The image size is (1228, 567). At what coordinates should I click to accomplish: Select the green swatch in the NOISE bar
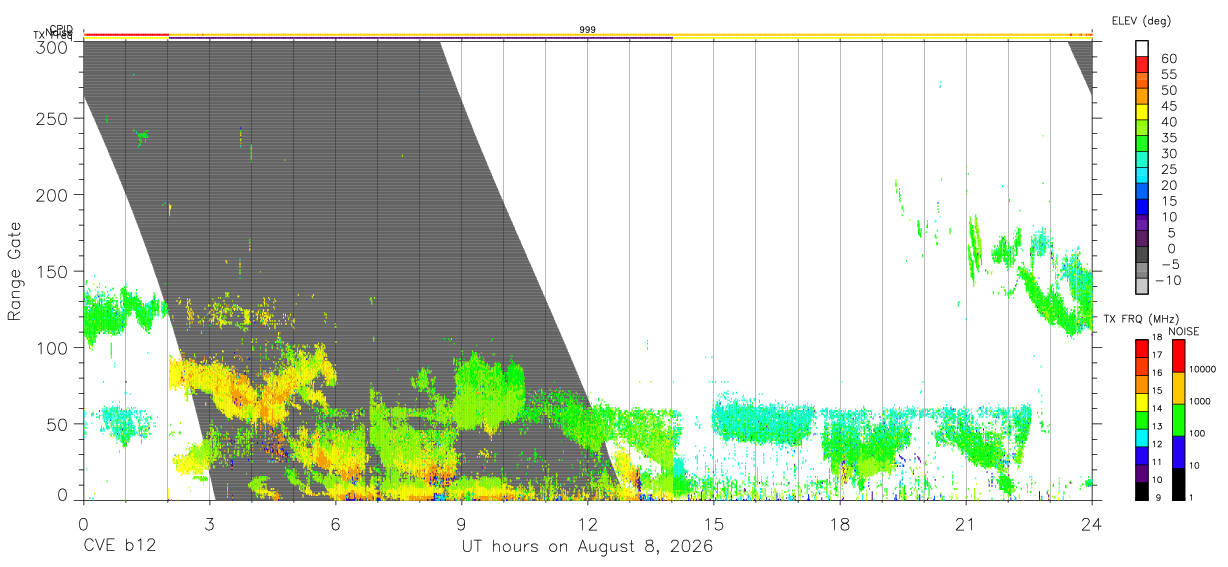[1178, 420]
